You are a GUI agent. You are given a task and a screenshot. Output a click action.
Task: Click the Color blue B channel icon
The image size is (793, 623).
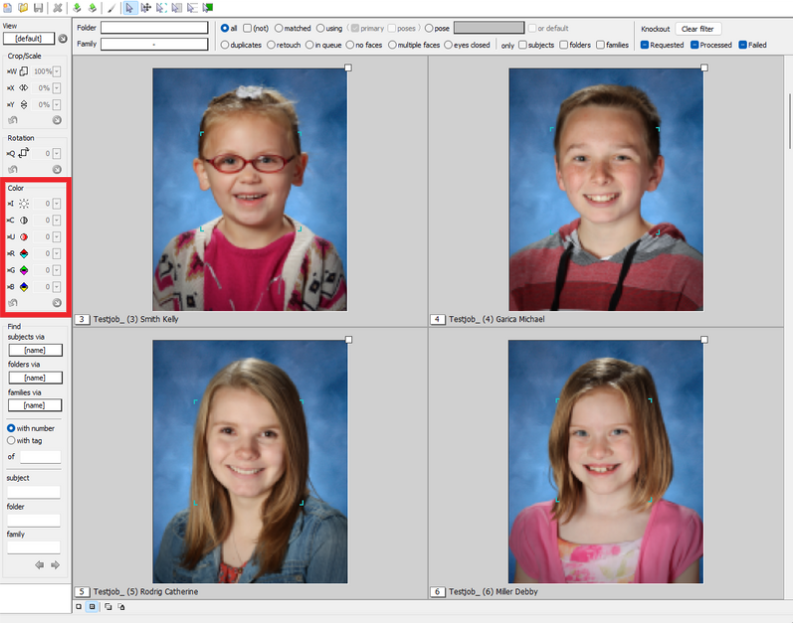click(x=24, y=287)
